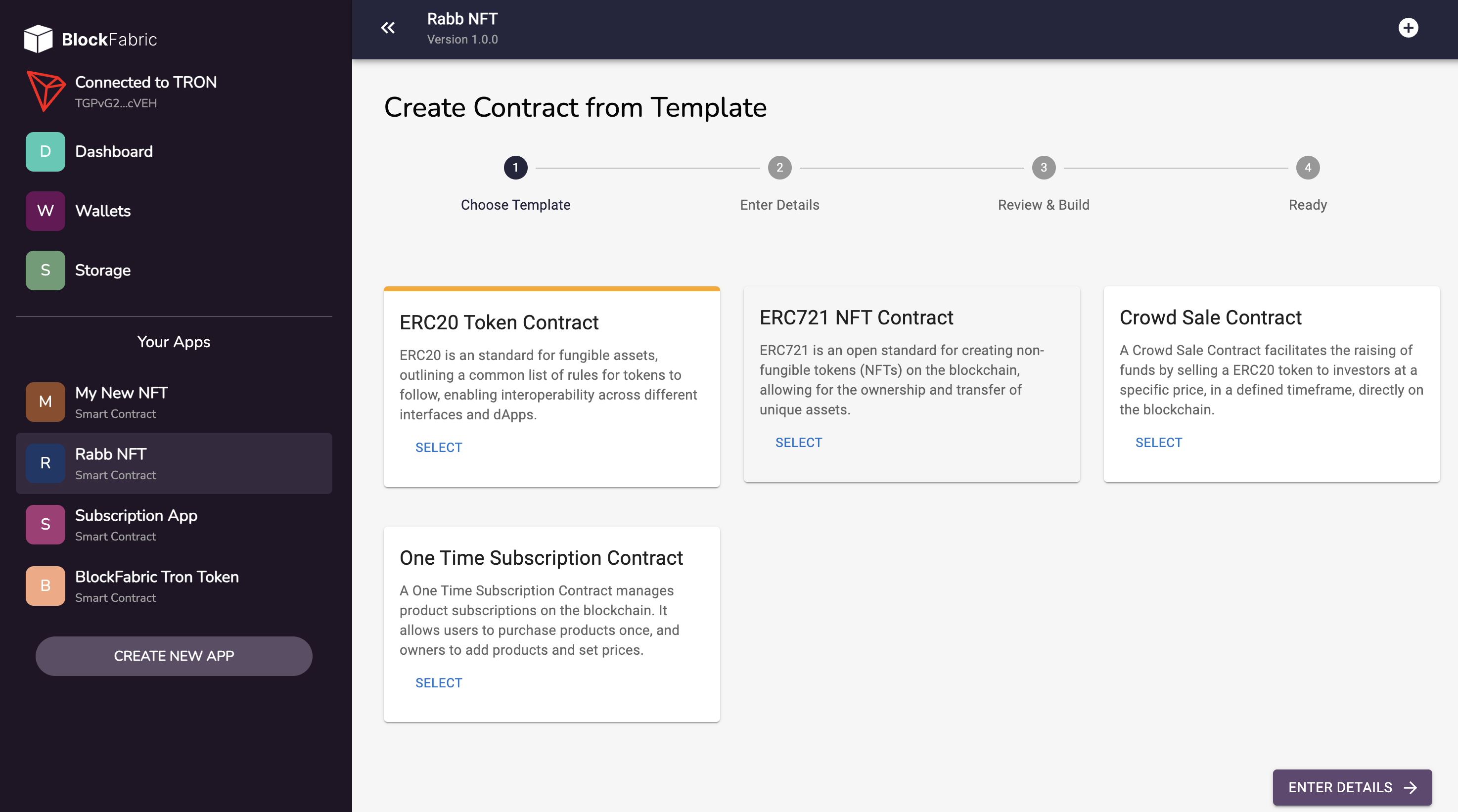Viewport: 1458px width, 812px height.
Task: Select the One Time Subscription Contract template
Action: pos(439,682)
